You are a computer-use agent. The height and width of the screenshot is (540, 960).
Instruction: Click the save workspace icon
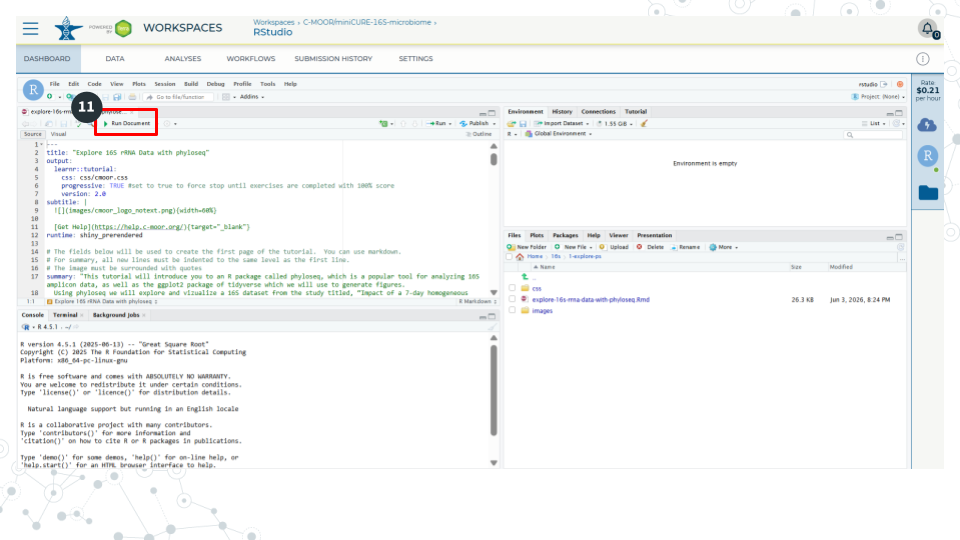(523, 124)
